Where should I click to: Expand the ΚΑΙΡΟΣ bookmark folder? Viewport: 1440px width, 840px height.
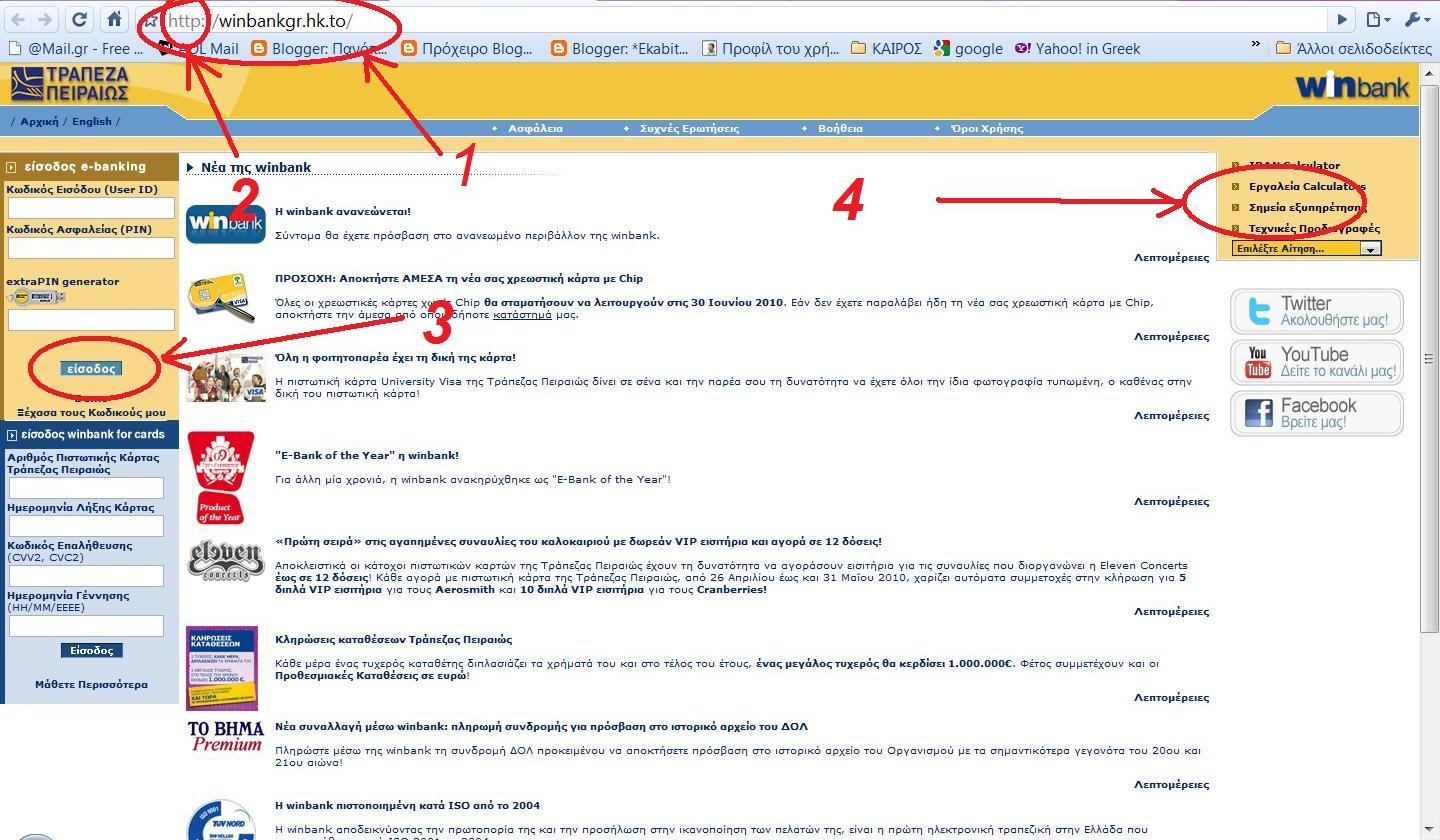(886, 48)
